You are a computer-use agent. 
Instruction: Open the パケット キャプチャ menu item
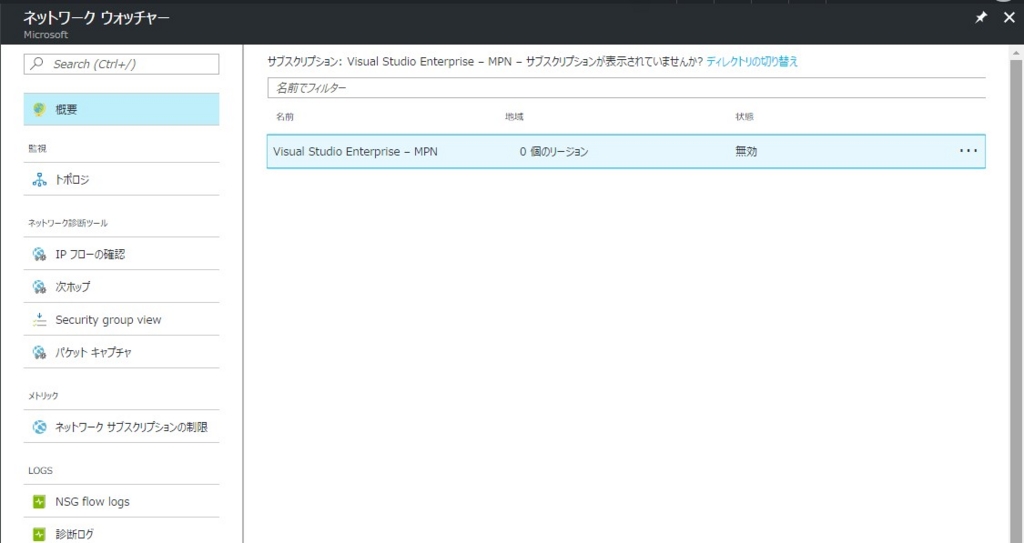(121, 353)
